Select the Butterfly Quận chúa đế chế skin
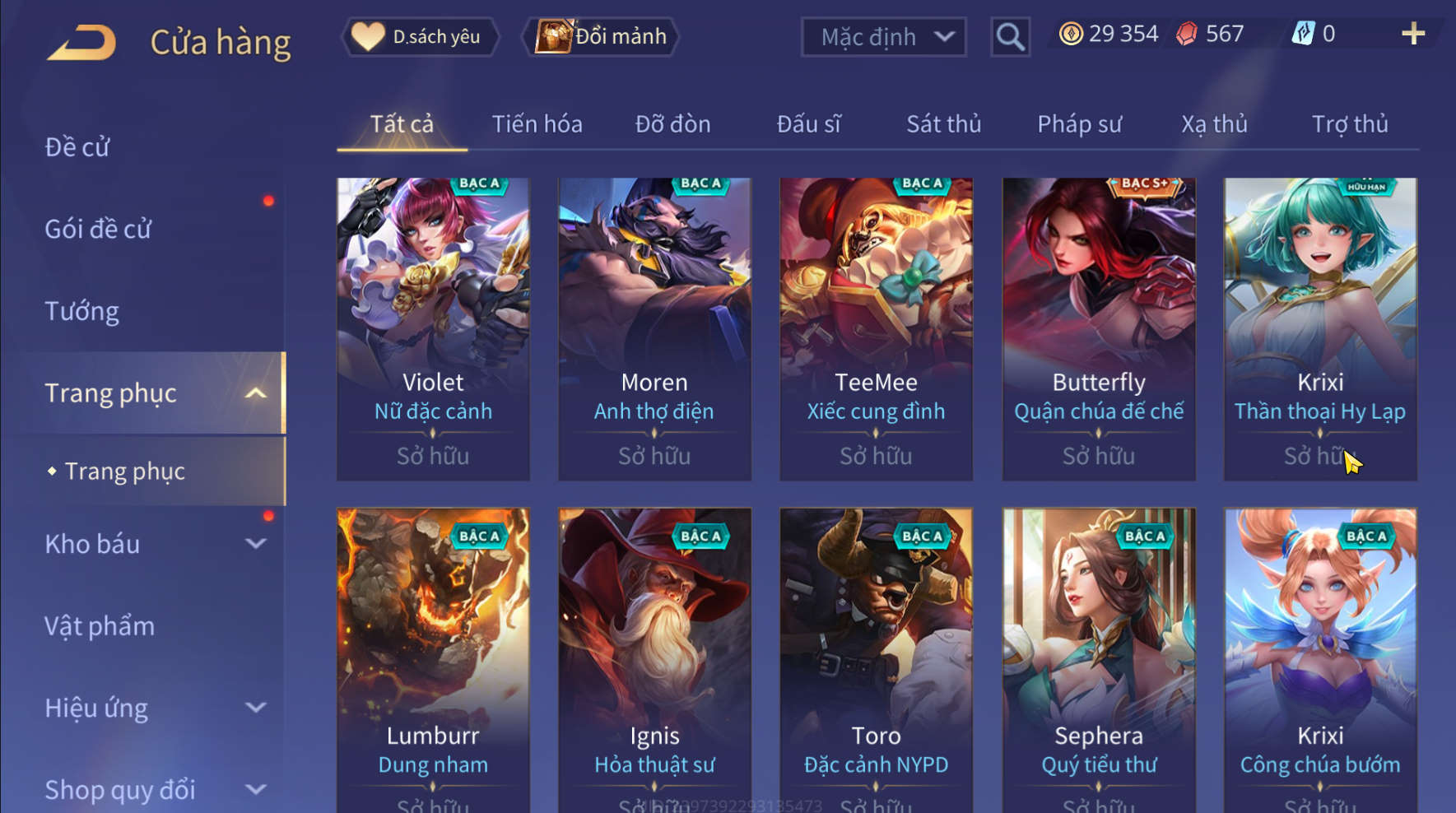The height and width of the screenshot is (813, 1456). point(1099,329)
